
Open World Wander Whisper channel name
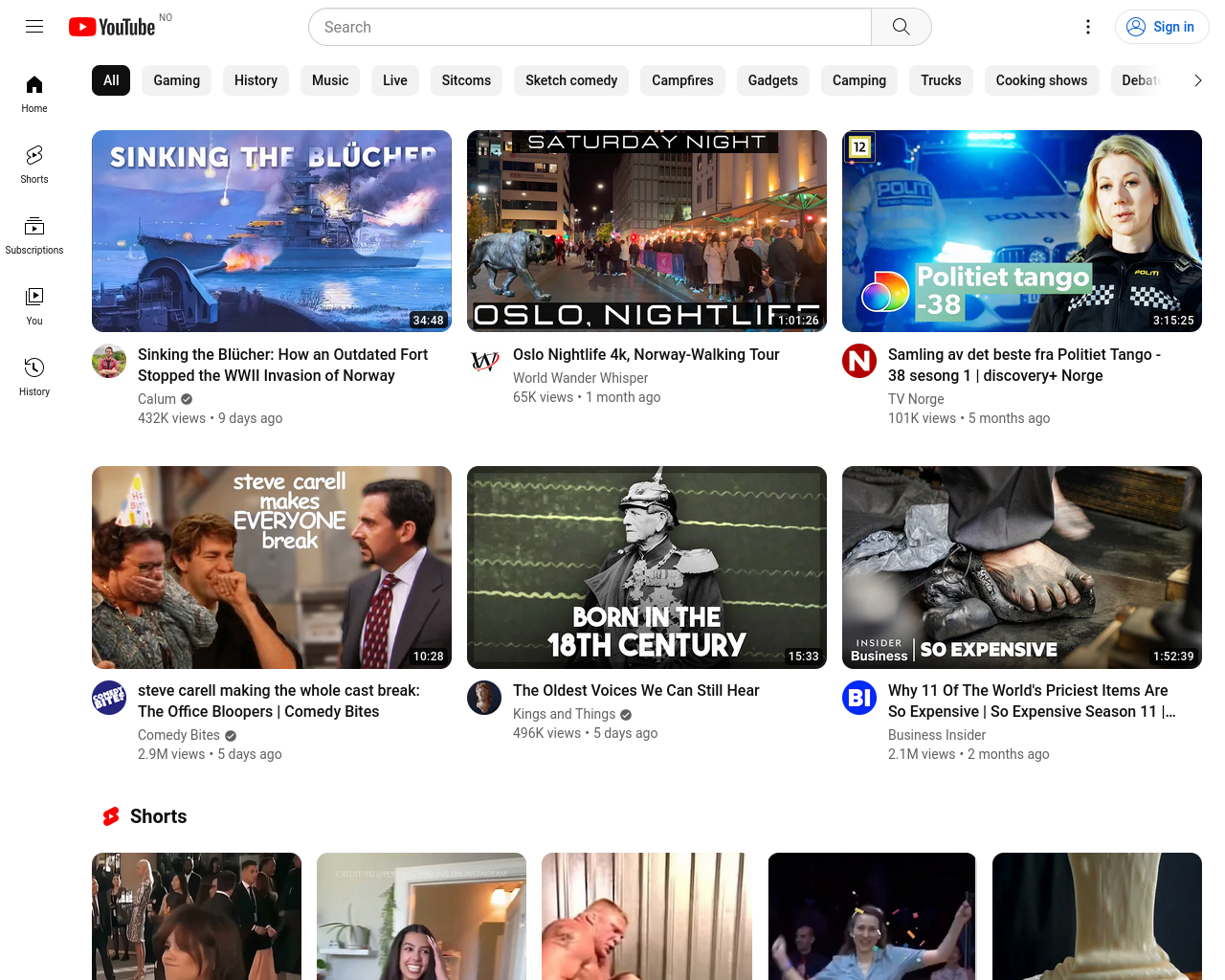coord(580,378)
